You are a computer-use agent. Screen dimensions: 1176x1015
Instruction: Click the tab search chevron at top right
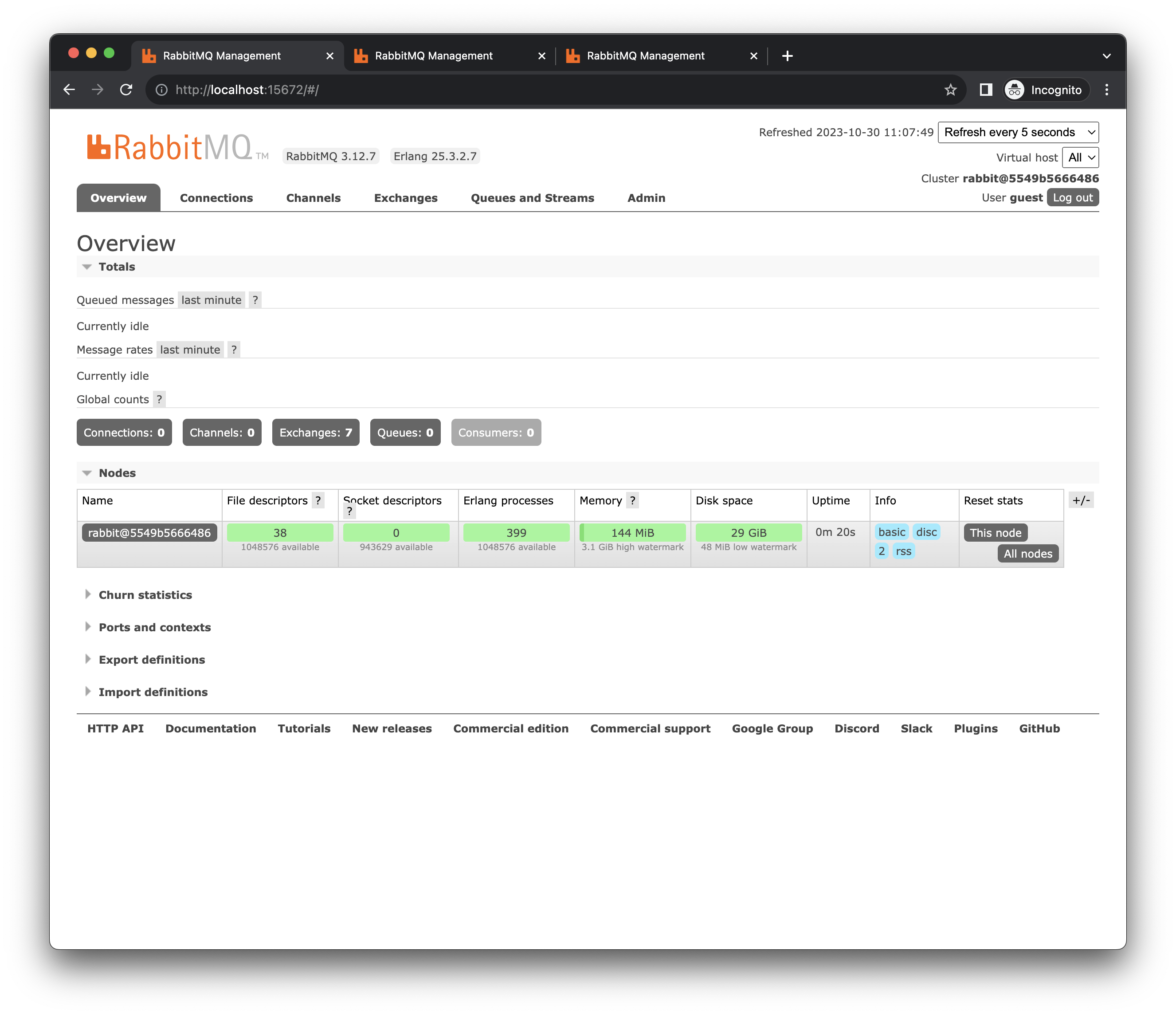(1107, 55)
